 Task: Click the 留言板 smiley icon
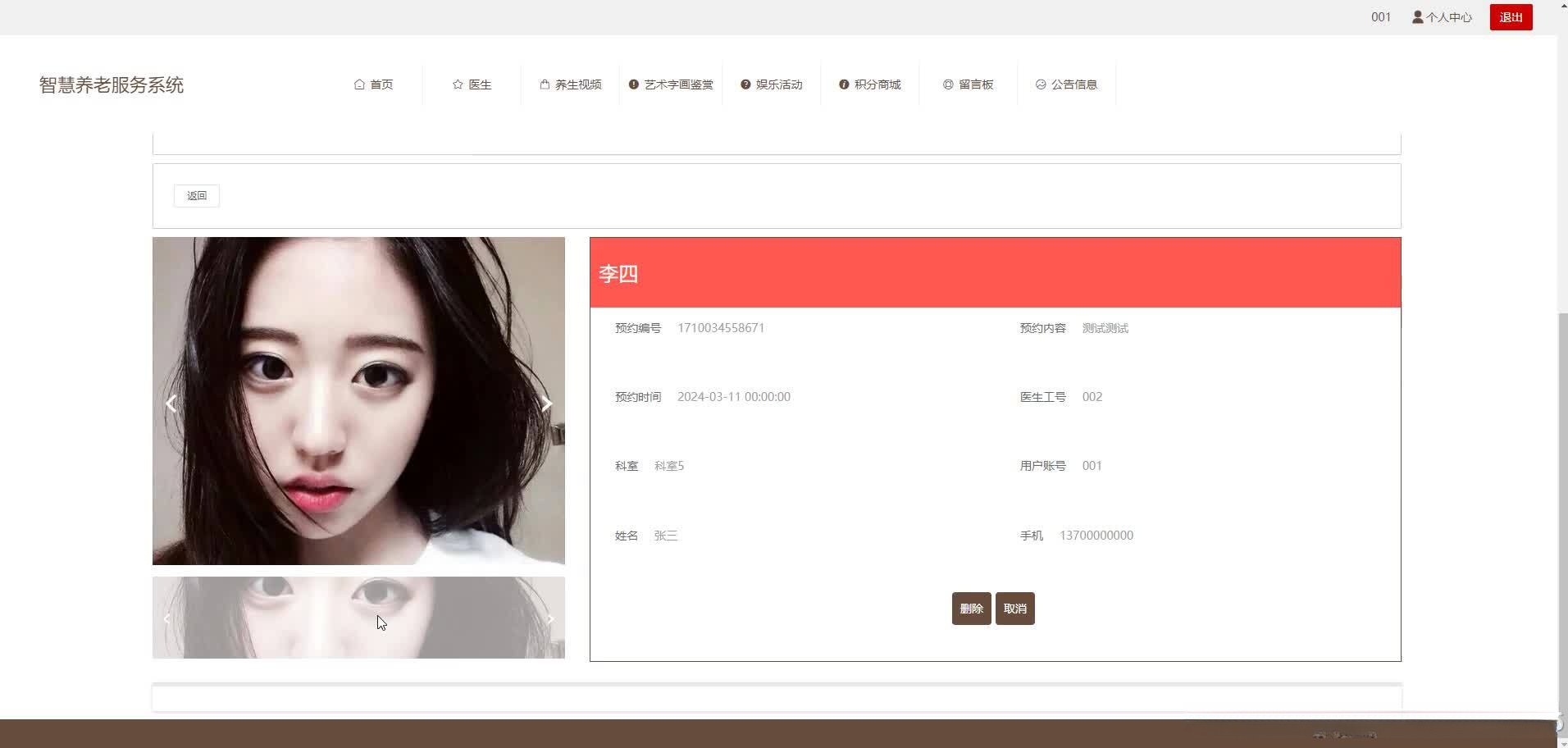tap(947, 84)
